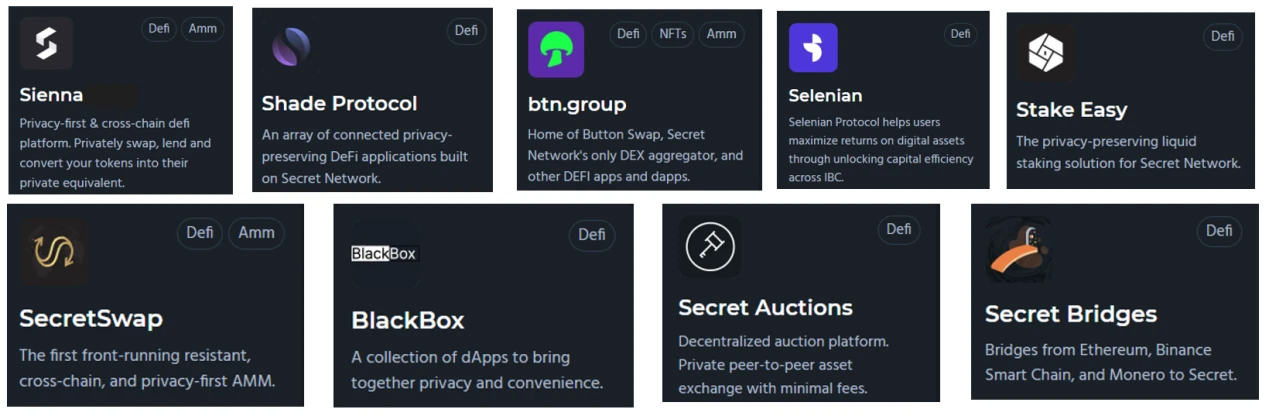This screenshot has width=1269, height=416.
Task: Select the Shade Protocol sphere icon
Action: click(291, 47)
